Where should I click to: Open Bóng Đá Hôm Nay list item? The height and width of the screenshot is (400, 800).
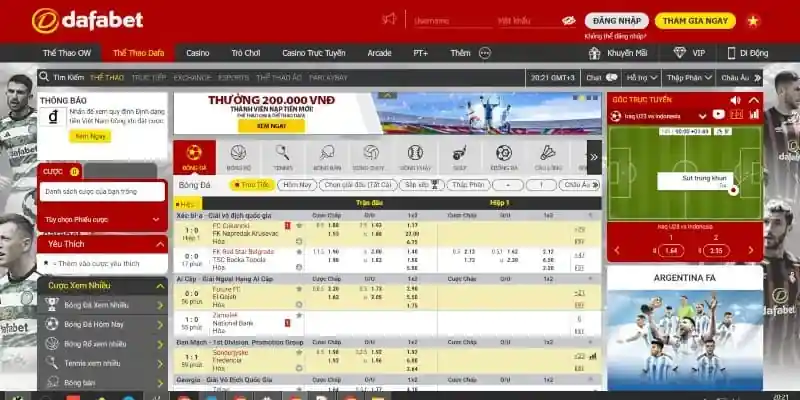pyautogui.click(x=103, y=324)
